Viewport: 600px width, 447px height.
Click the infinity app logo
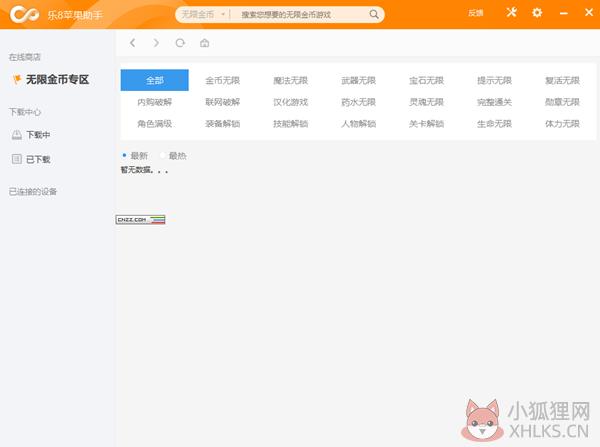pyautogui.click(x=24, y=15)
